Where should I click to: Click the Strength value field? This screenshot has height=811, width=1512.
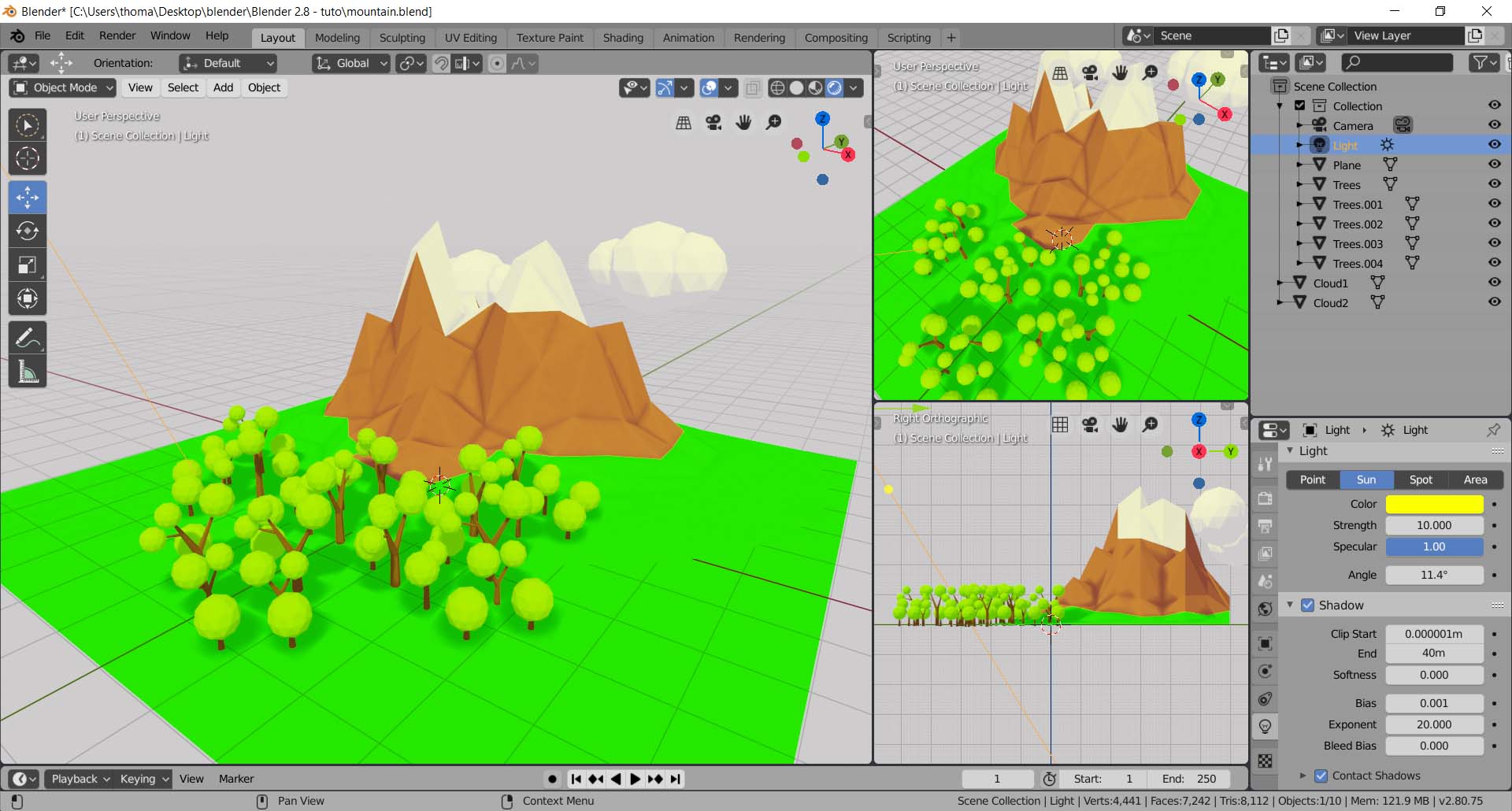pos(1434,525)
